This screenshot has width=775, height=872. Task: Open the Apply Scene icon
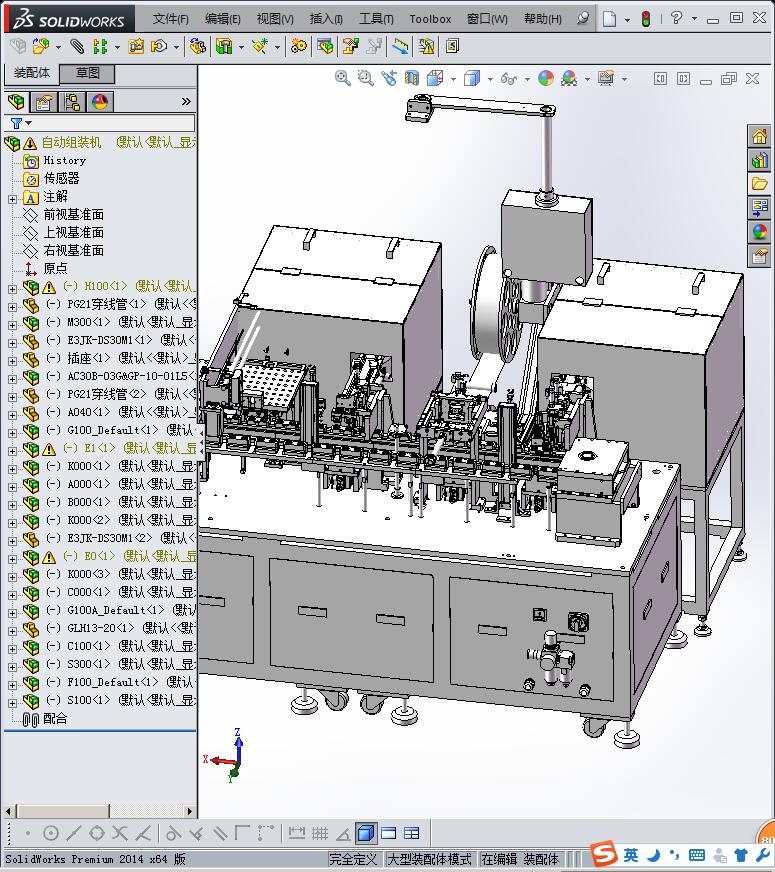(569, 78)
